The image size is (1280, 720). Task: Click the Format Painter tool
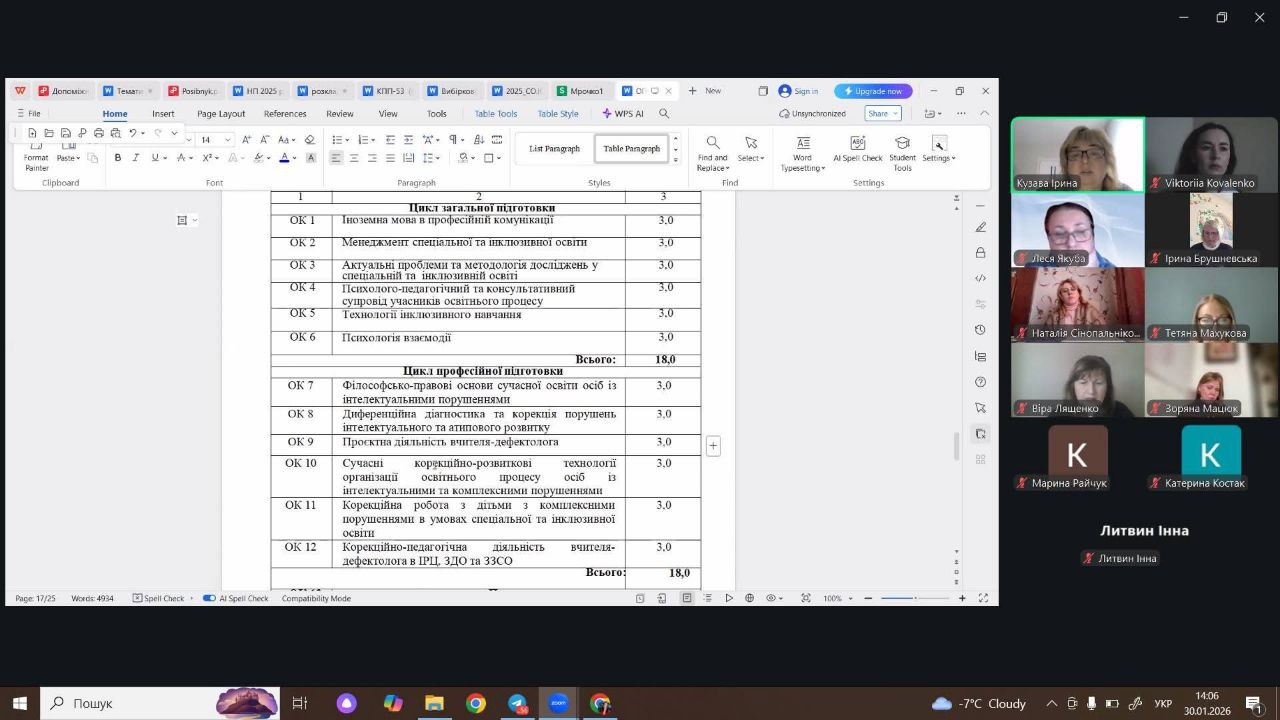click(x=36, y=161)
